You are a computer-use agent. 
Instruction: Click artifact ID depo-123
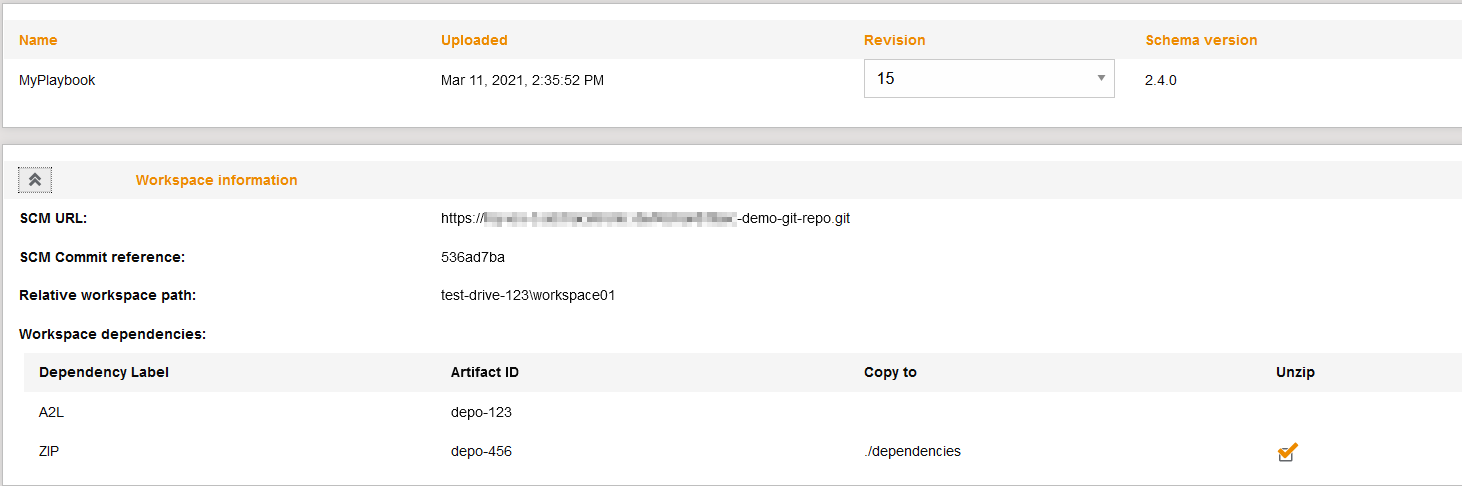pos(481,412)
